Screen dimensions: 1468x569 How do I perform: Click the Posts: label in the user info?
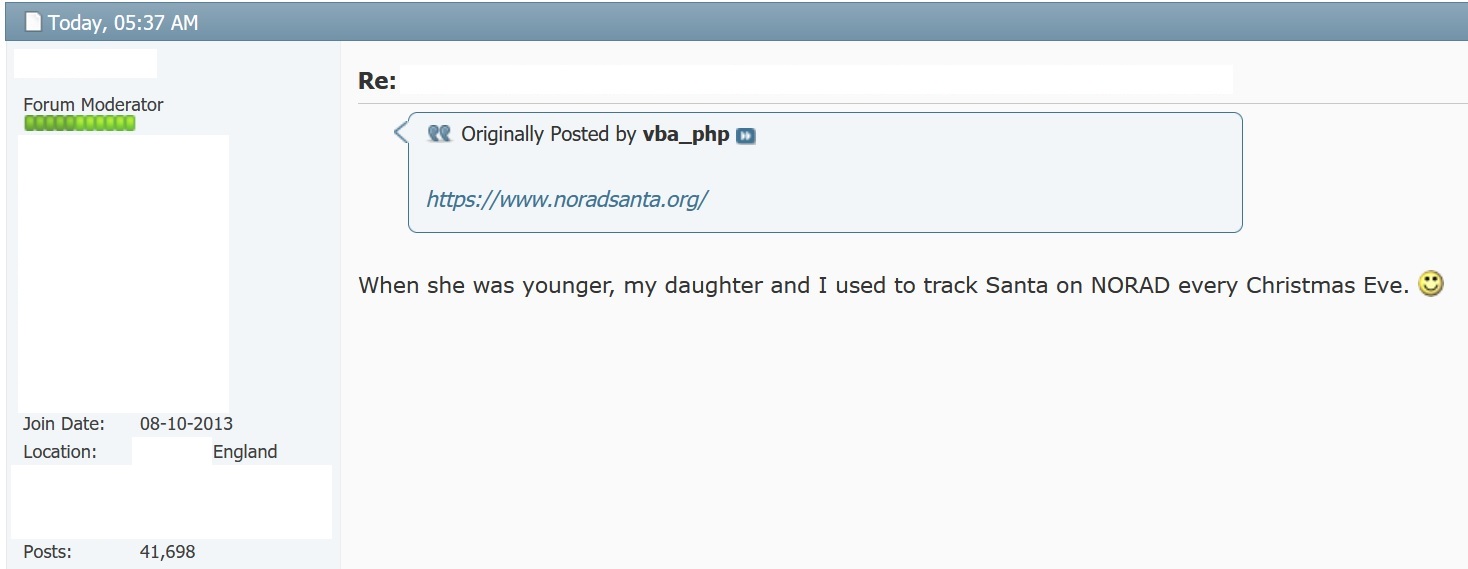click(47, 552)
